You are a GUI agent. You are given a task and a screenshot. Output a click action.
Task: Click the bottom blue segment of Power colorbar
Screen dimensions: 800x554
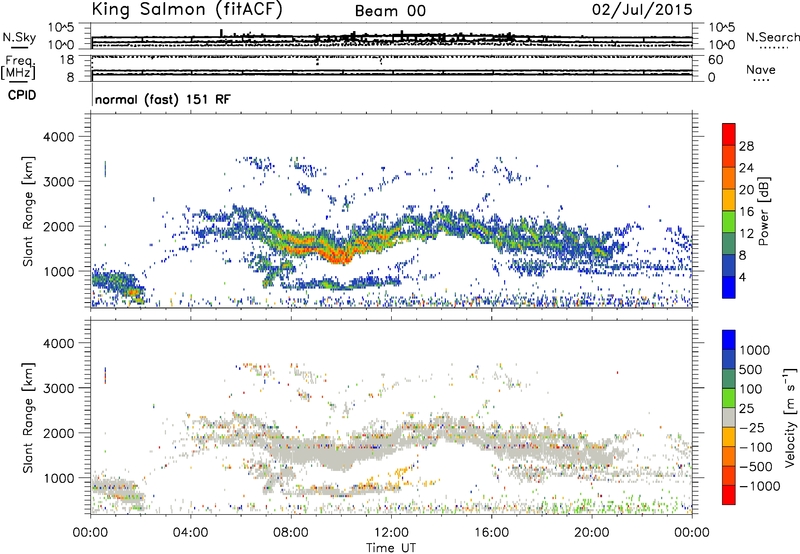[729, 287]
